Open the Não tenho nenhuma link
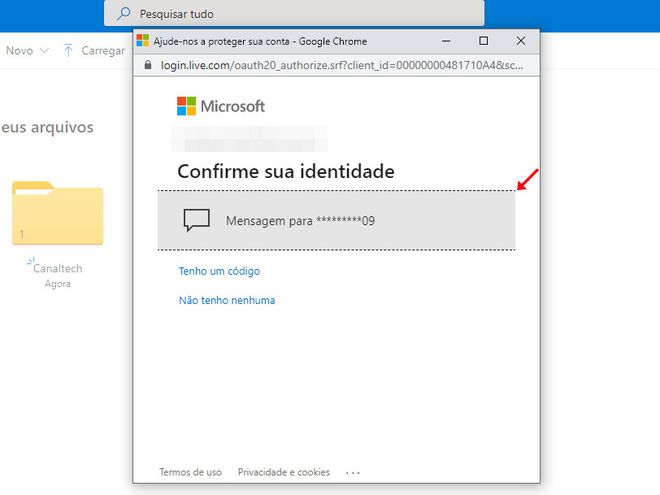 point(227,300)
